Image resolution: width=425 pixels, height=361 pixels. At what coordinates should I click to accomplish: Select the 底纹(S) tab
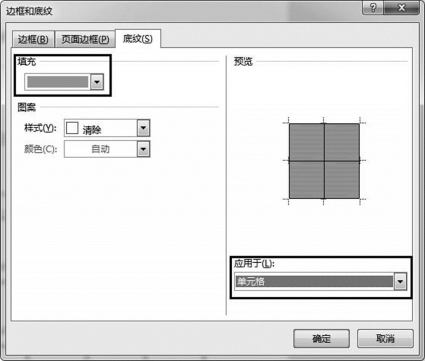[138, 39]
